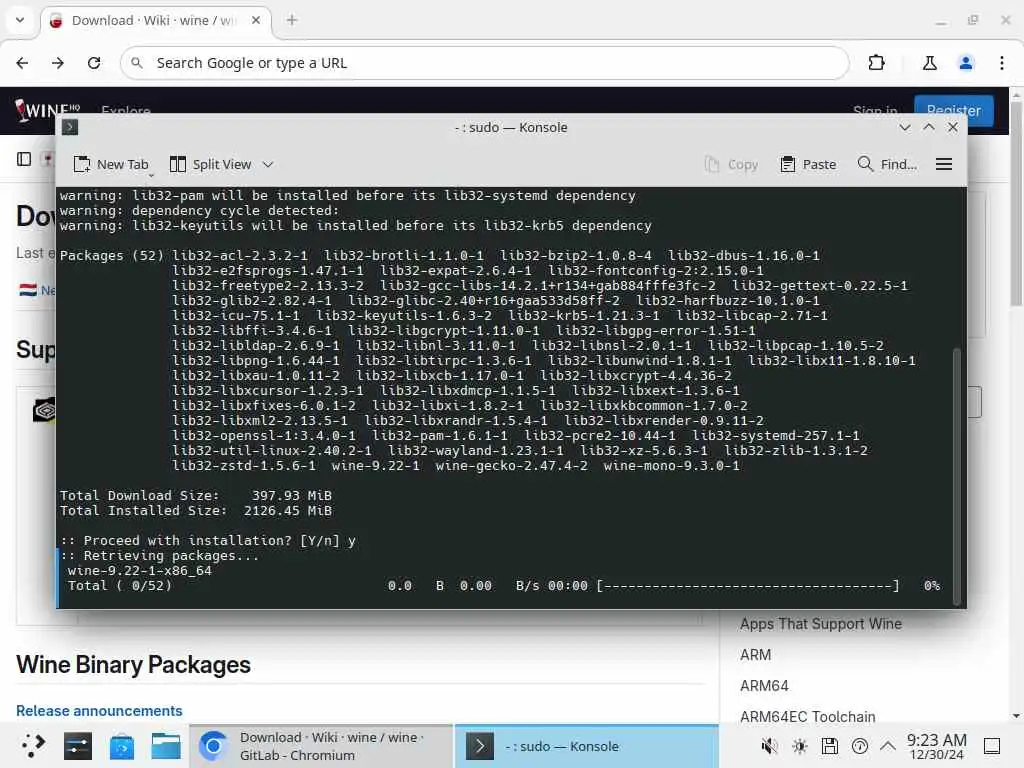Open the Konsole hamburger menu
The width and height of the screenshot is (1024, 768).
coord(944,165)
